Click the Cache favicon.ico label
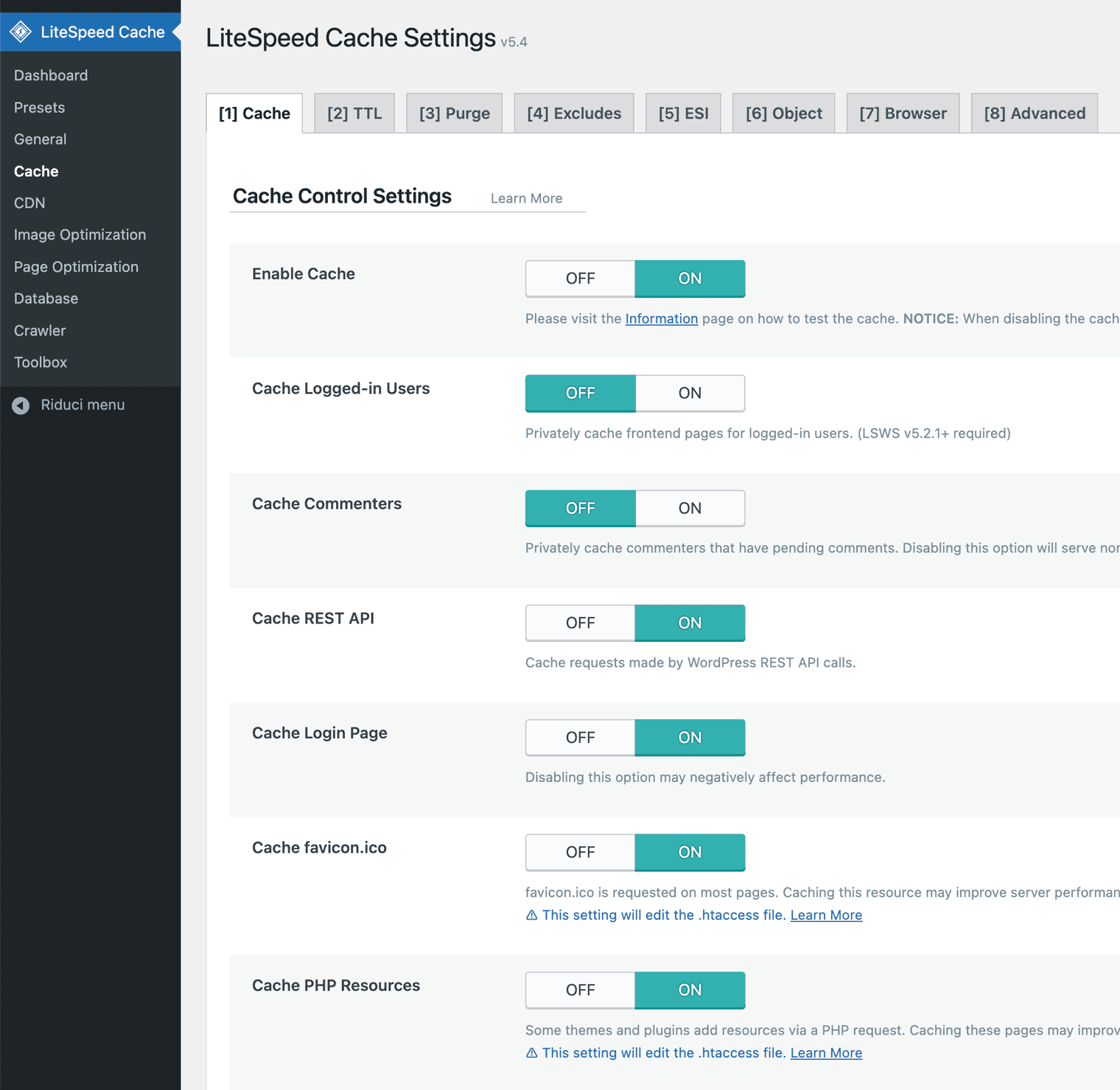This screenshot has height=1090, width=1120. pos(319,848)
